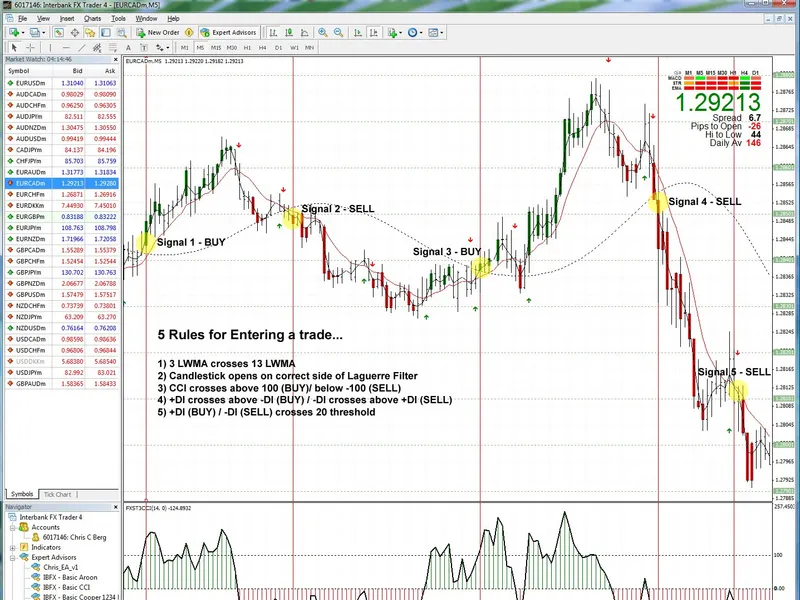Select the EURCADm row in Market Watch
800x600 pixels.
(x=62, y=183)
